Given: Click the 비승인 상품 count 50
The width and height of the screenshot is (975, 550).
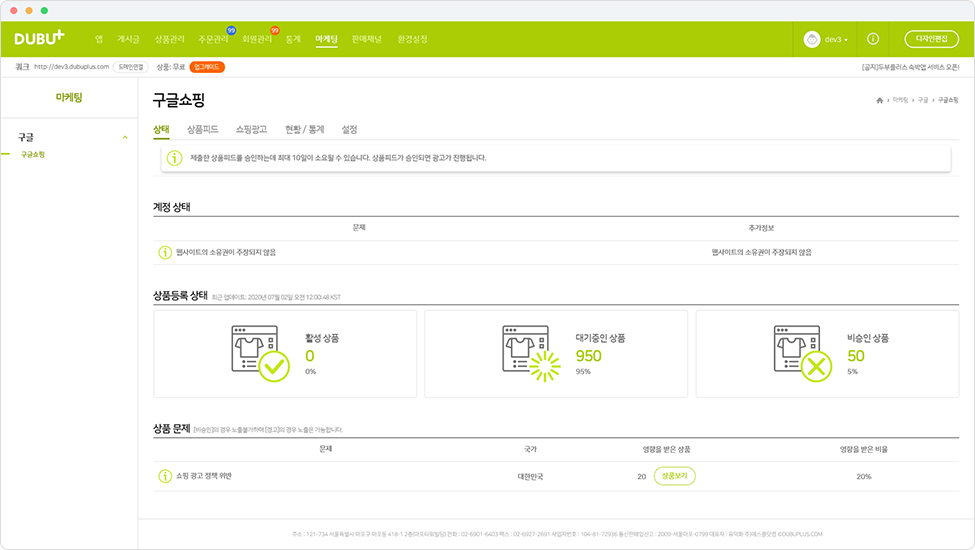Looking at the screenshot, I should tap(856, 356).
